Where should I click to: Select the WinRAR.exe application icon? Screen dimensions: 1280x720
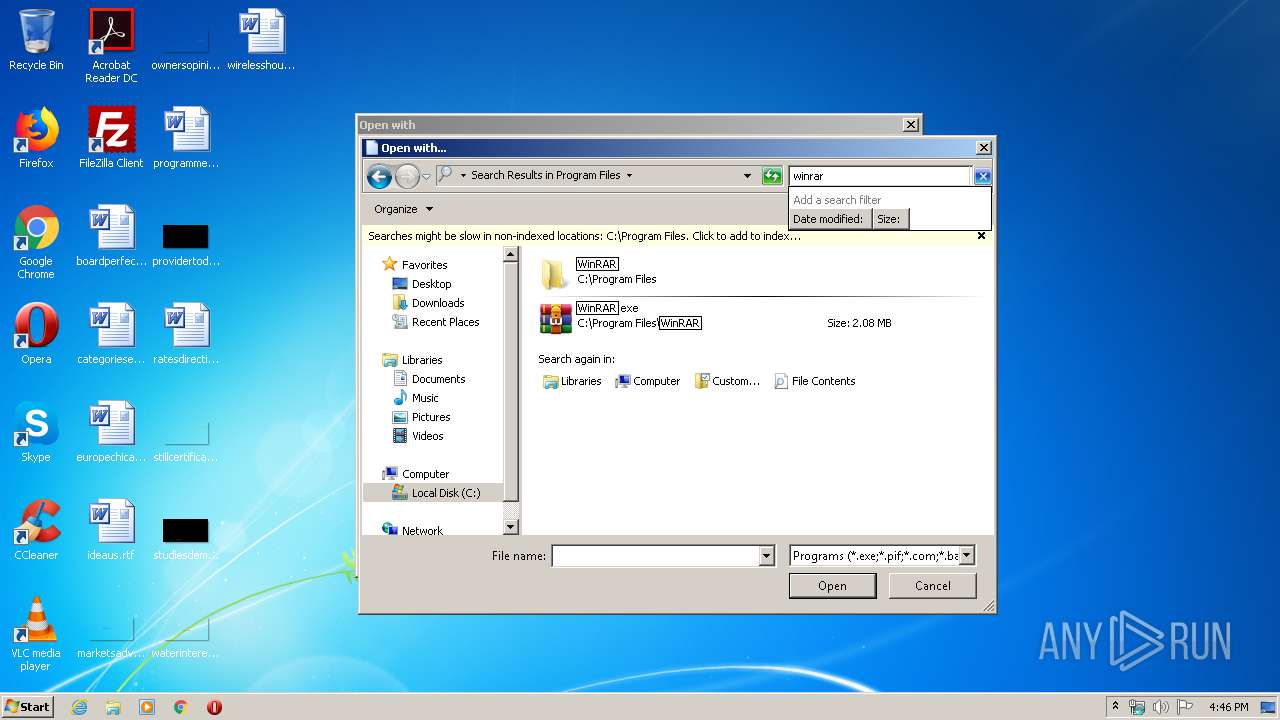(555, 318)
